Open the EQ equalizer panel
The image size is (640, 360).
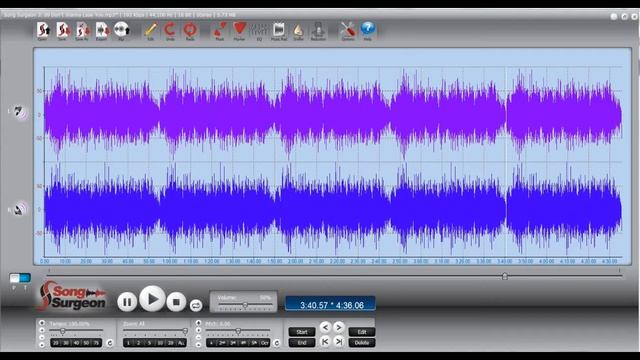[259, 31]
